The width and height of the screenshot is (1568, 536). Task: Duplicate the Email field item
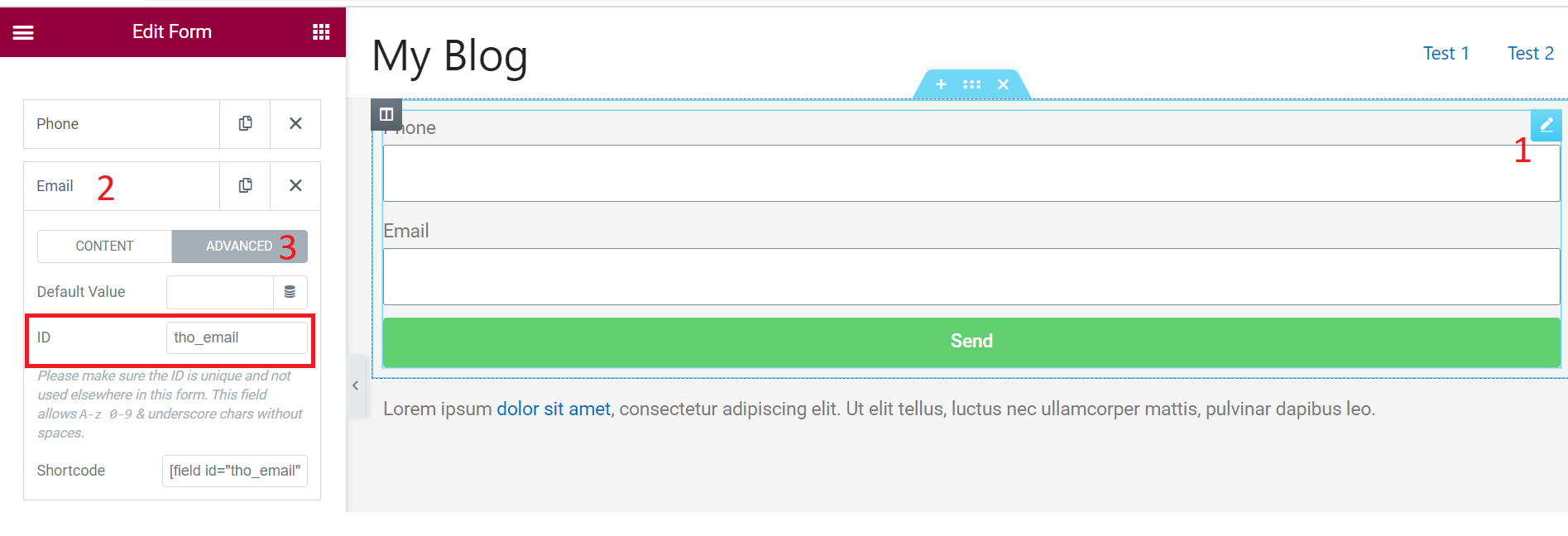245,185
